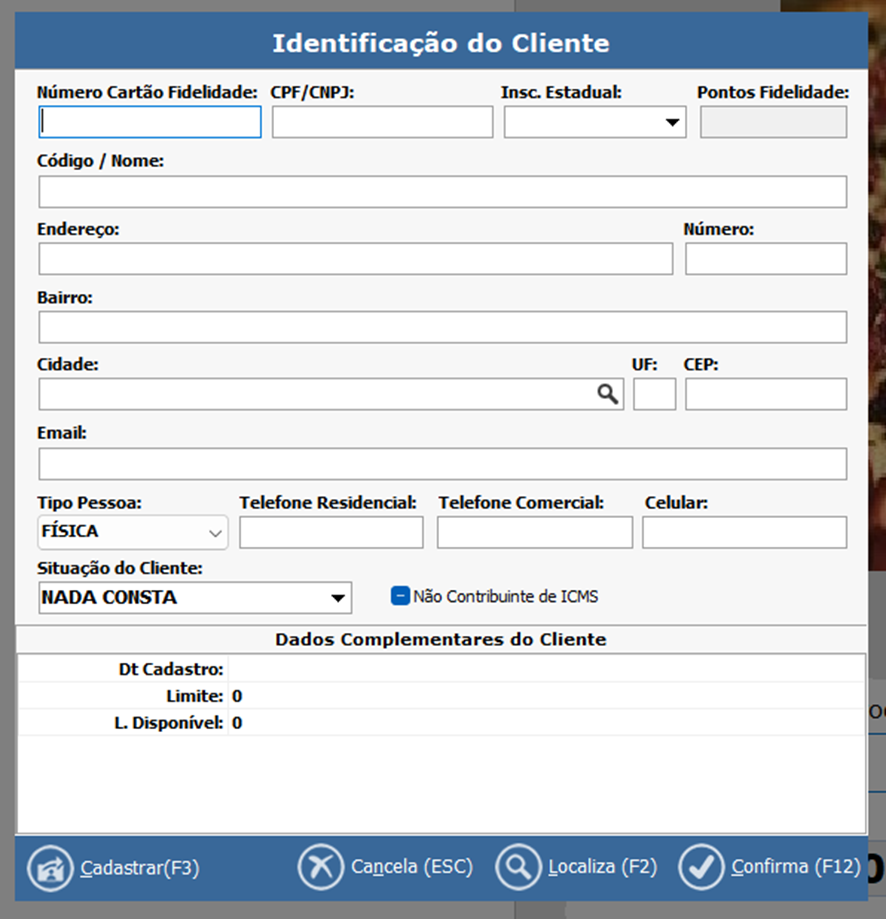Click the Endereço input field
This screenshot has width=886, height=919.
point(355,259)
